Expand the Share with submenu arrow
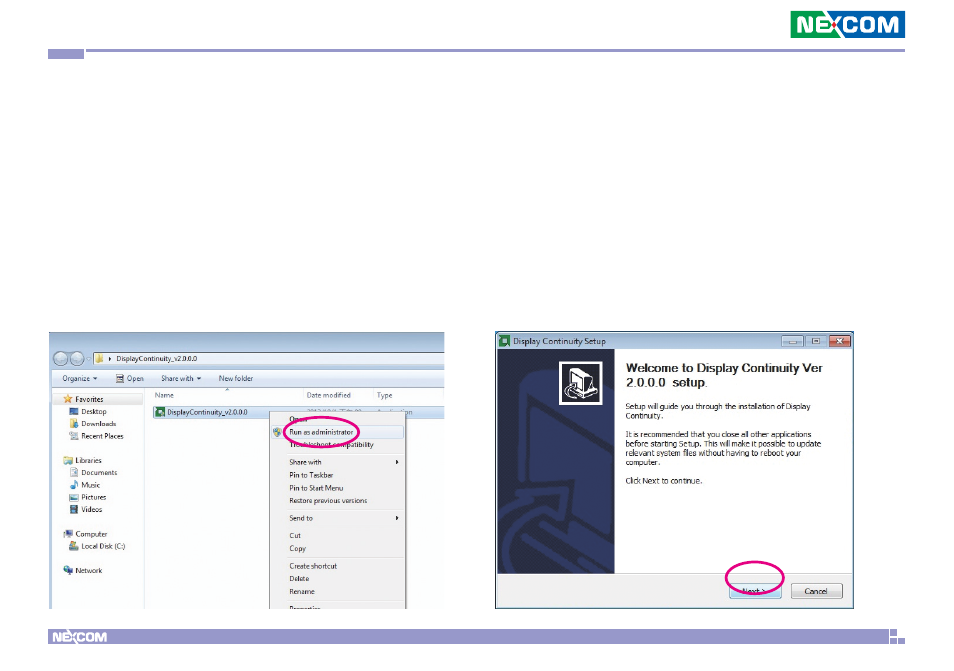Viewport: 954px width, 671px height. [397, 462]
